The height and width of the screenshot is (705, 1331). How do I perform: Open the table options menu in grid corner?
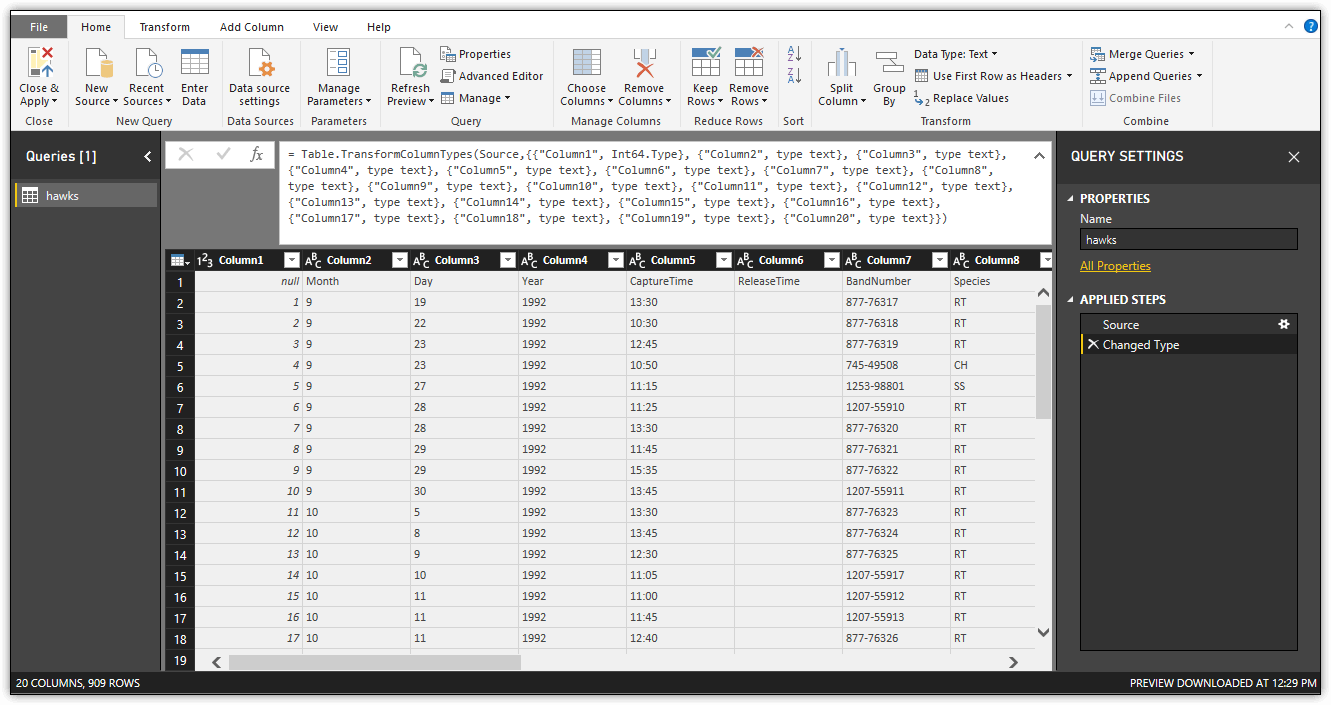tap(180, 260)
